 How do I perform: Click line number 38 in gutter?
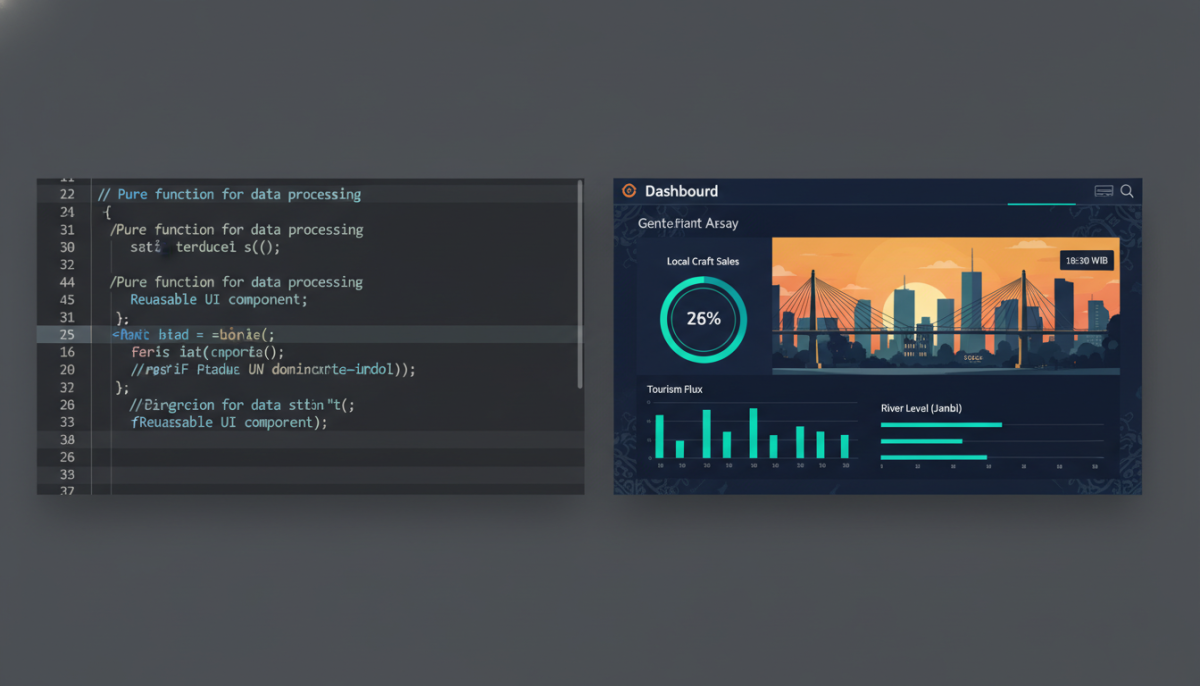67,439
